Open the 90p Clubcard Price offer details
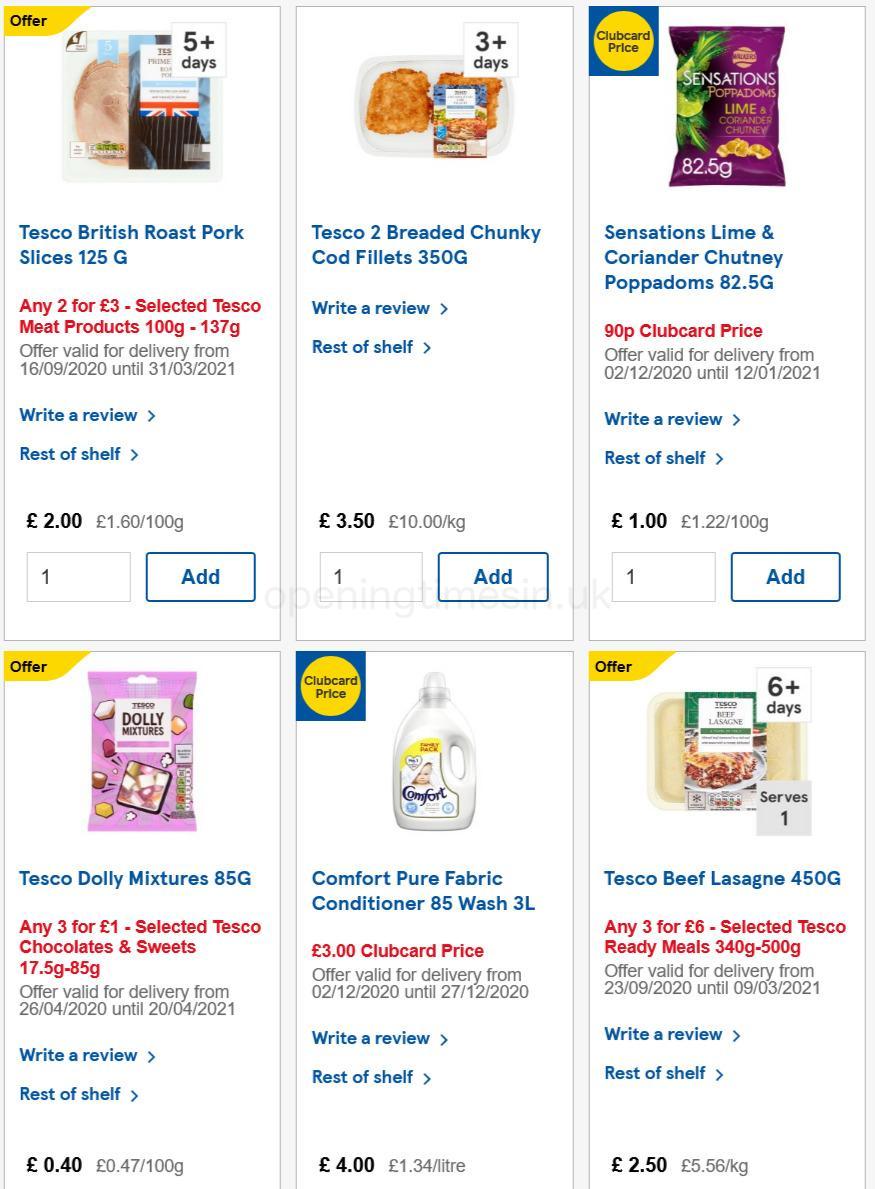The image size is (875, 1189). point(683,331)
